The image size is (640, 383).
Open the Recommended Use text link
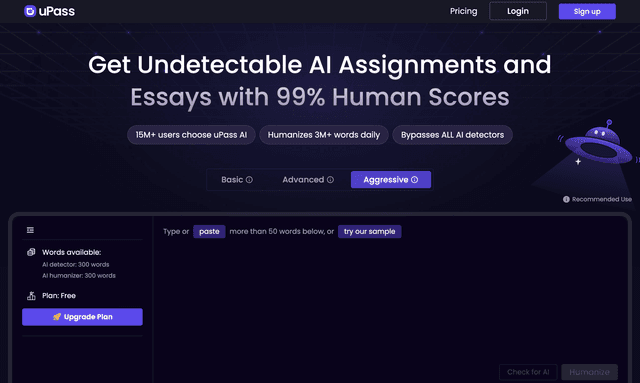pyautogui.click(x=602, y=199)
